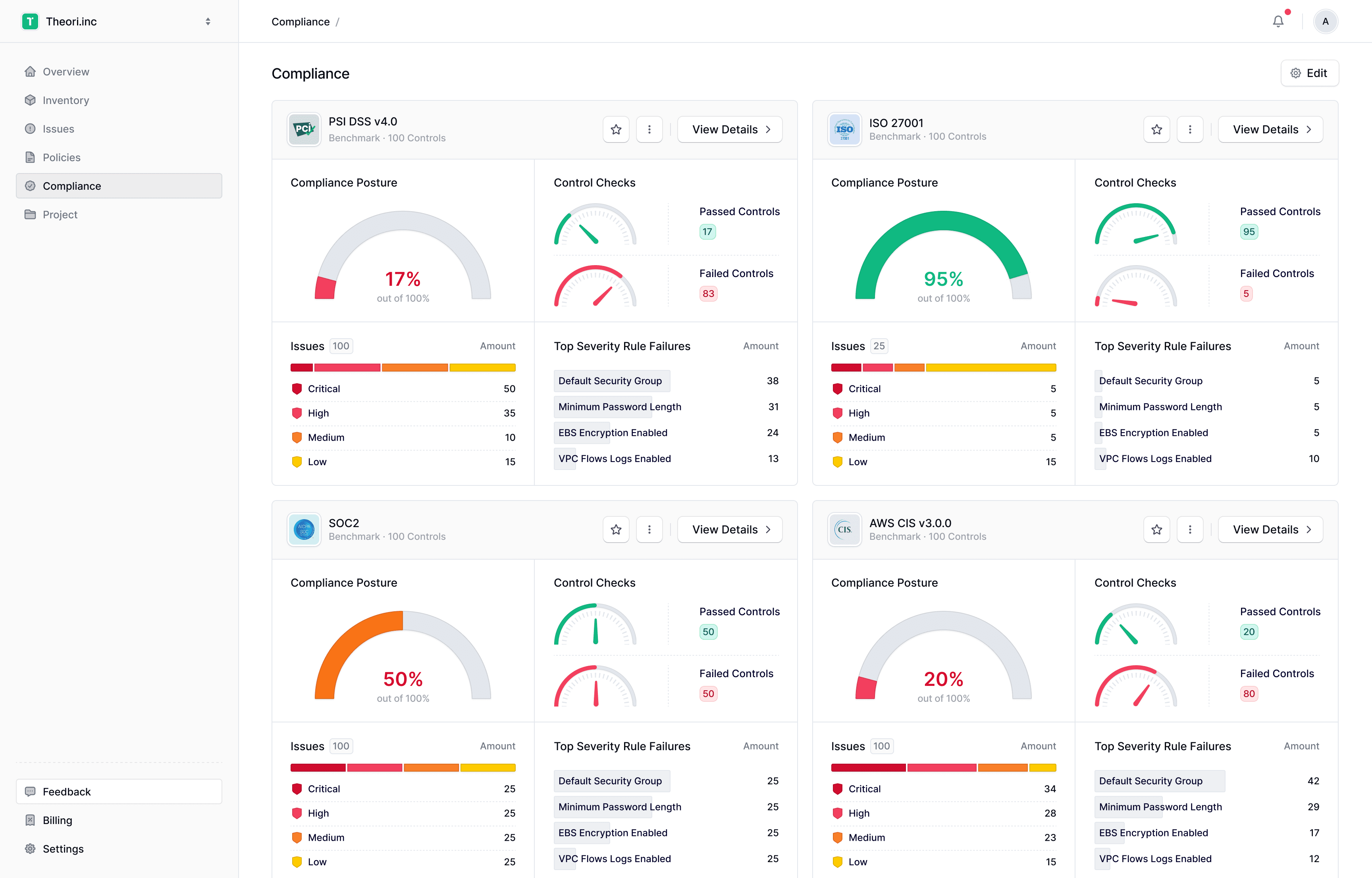This screenshot has width=1372, height=878.
Task: Open the Theori.inc organization switcher arrows
Action: (208, 22)
